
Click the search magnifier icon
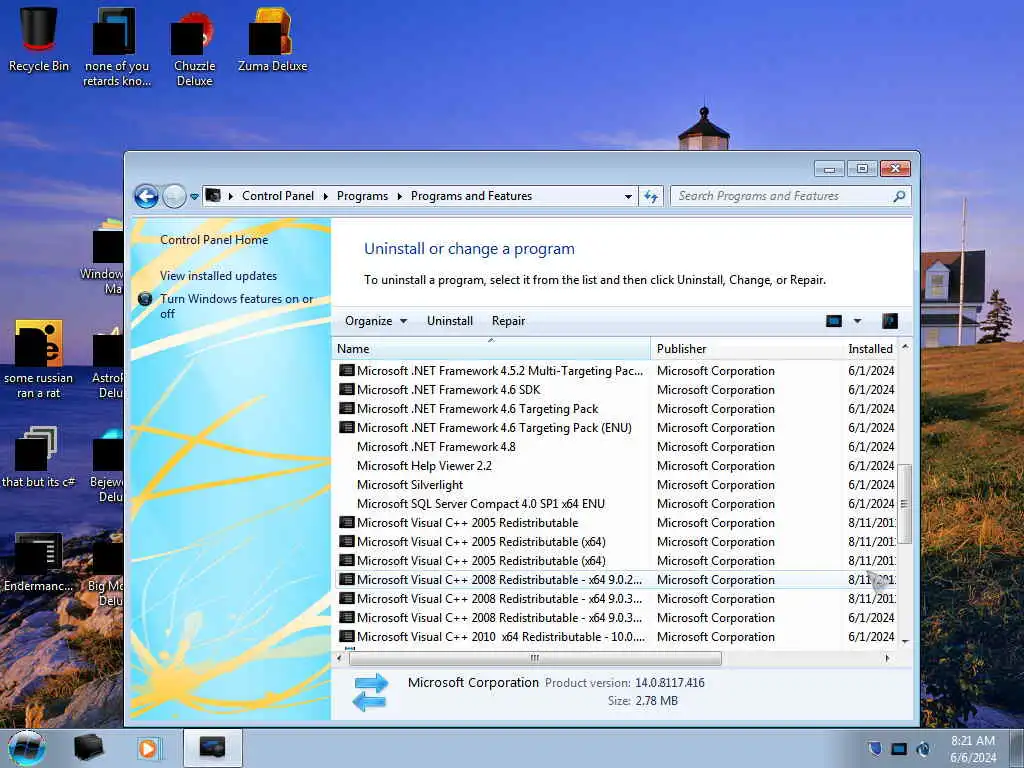899,196
